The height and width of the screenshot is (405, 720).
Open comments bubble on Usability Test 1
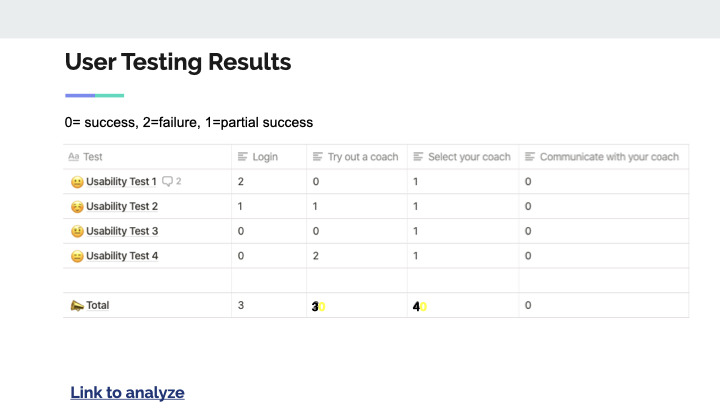[x=172, y=181]
